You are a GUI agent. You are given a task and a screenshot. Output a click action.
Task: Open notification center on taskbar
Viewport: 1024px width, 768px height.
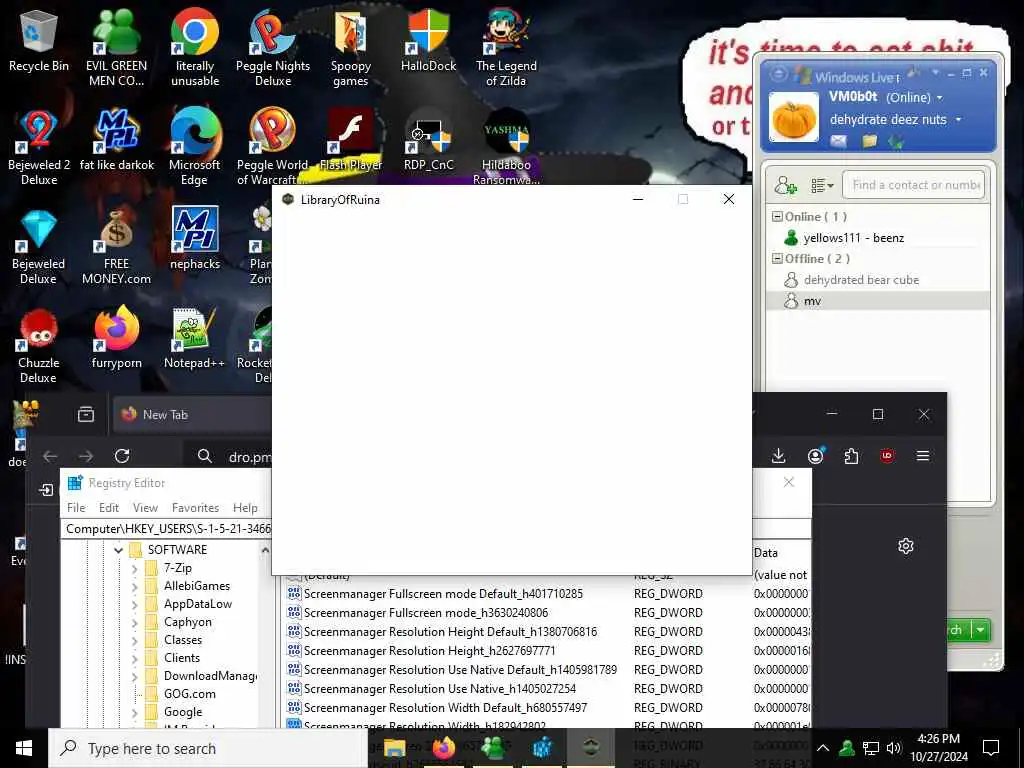click(x=991, y=748)
